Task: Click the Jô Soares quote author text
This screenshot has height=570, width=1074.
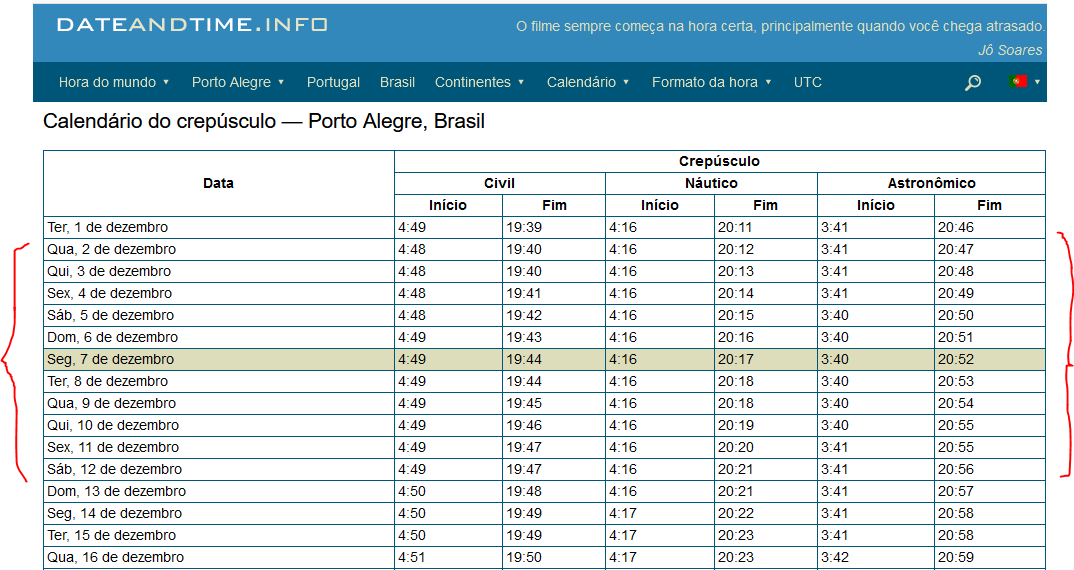Action: (x=1010, y=50)
